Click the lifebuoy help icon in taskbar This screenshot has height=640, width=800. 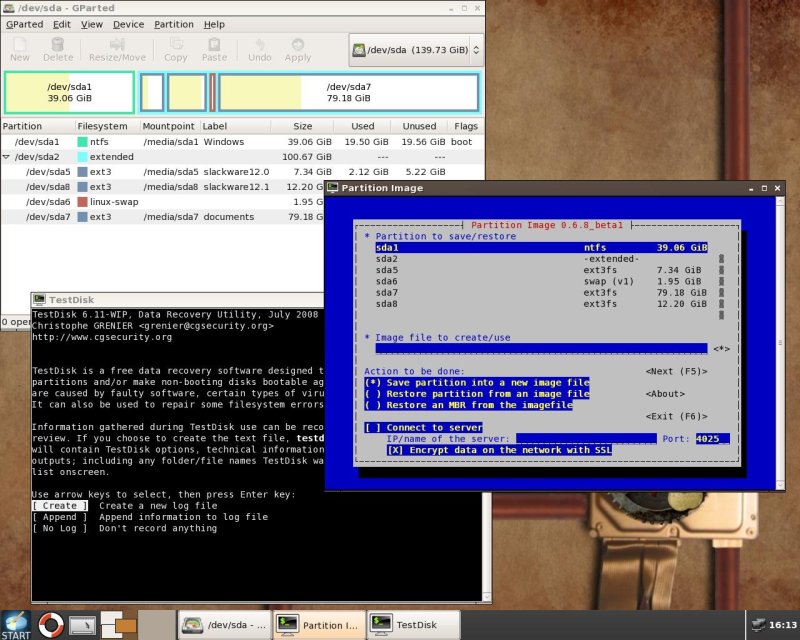(x=51, y=625)
